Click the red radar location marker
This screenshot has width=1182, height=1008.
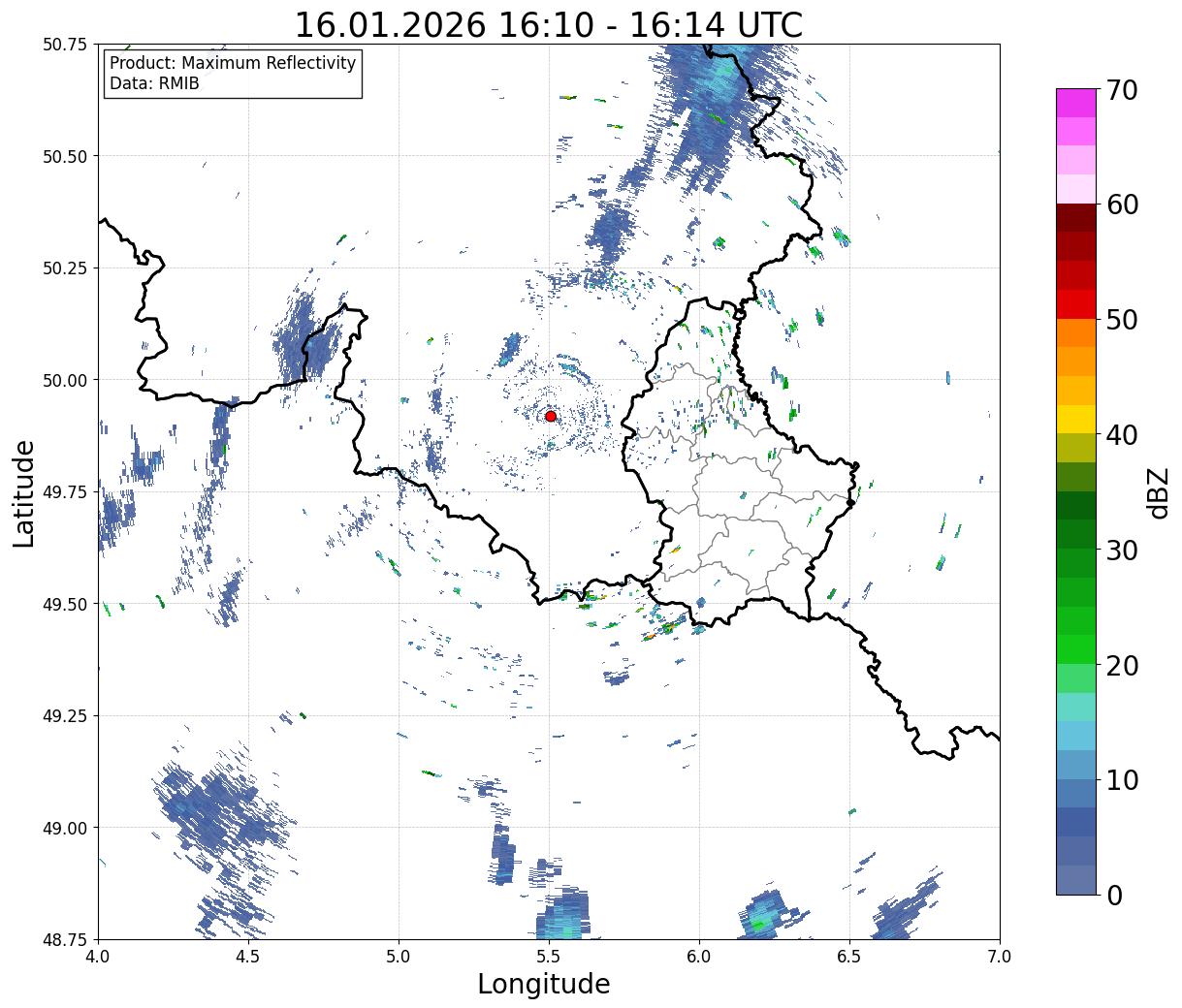pyautogui.click(x=551, y=416)
